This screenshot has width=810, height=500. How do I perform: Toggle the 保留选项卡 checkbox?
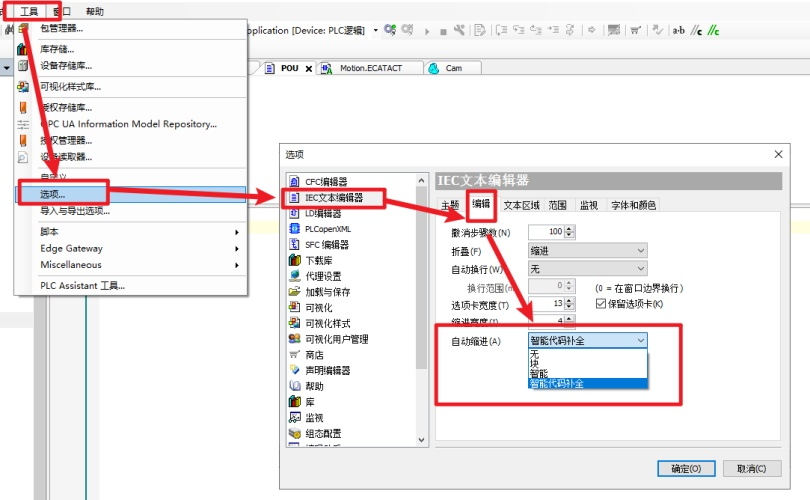pyautogui.click(x=601, y=304)
